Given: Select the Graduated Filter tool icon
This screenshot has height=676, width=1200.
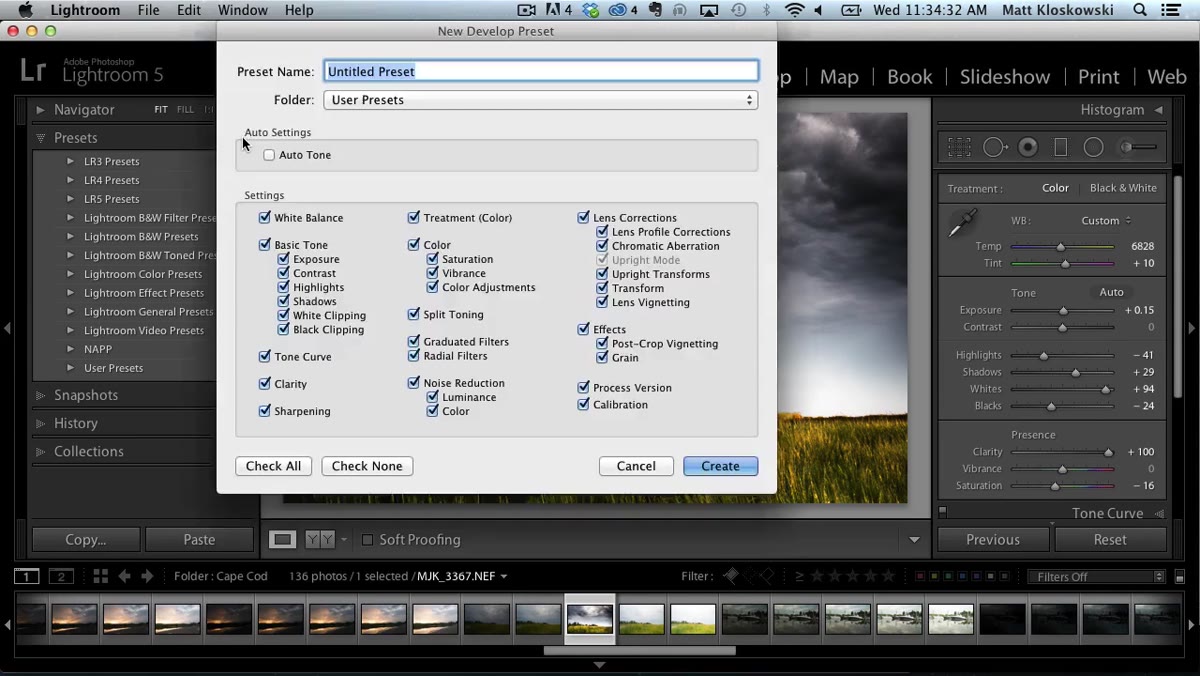Looking at the screenshot, I should [x=1061, y=147].
